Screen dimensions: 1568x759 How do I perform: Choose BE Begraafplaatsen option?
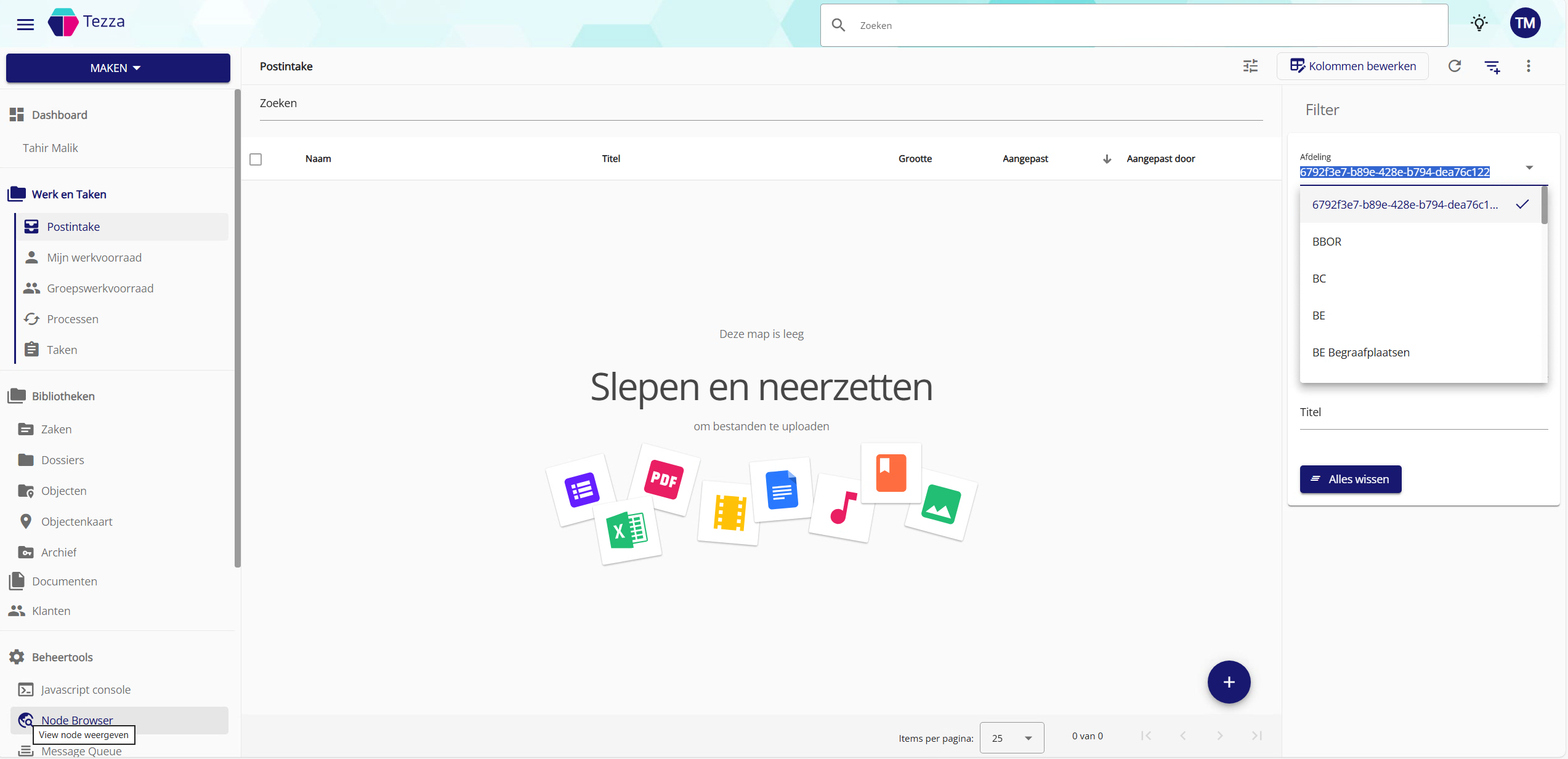(1360, 353)
